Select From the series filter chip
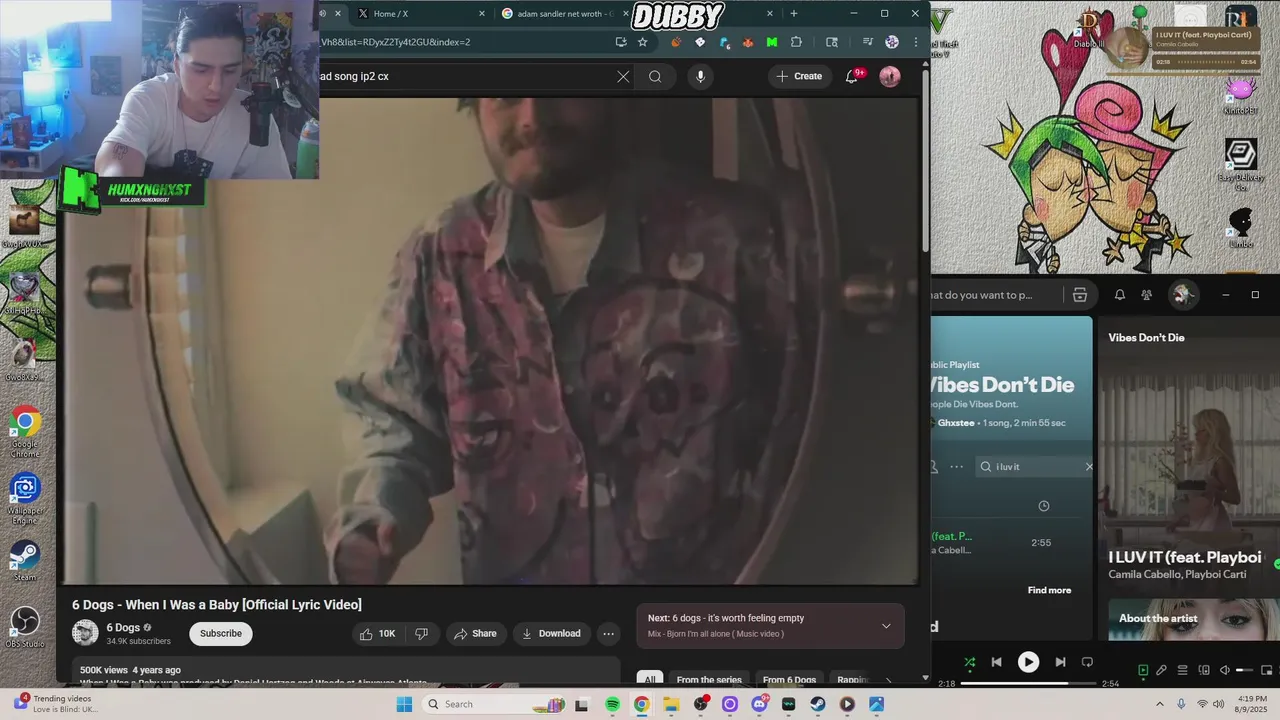The height and width of the screenshot is (720, 1280). tap(709, 680)
